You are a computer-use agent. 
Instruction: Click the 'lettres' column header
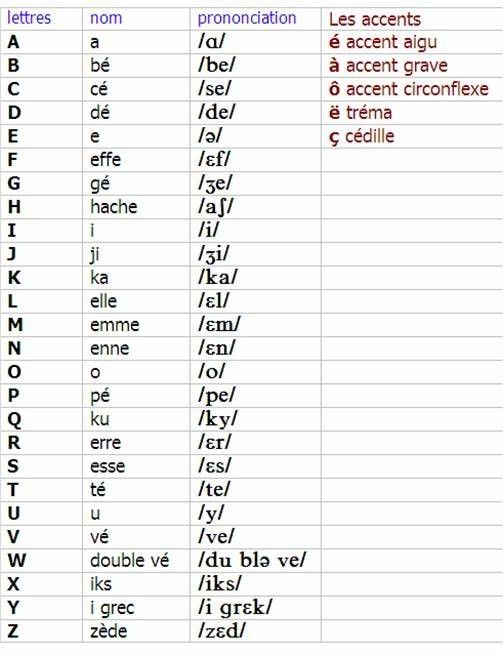pyautogui.click(x=29, y=18)
